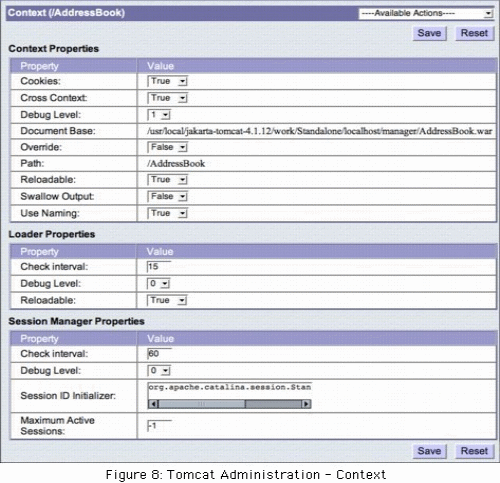Image resolution: width=500 pixels, height=483 pixels.
Task: Change Context Properties Debug Level dropdown
Action: [x=159, y=115]
